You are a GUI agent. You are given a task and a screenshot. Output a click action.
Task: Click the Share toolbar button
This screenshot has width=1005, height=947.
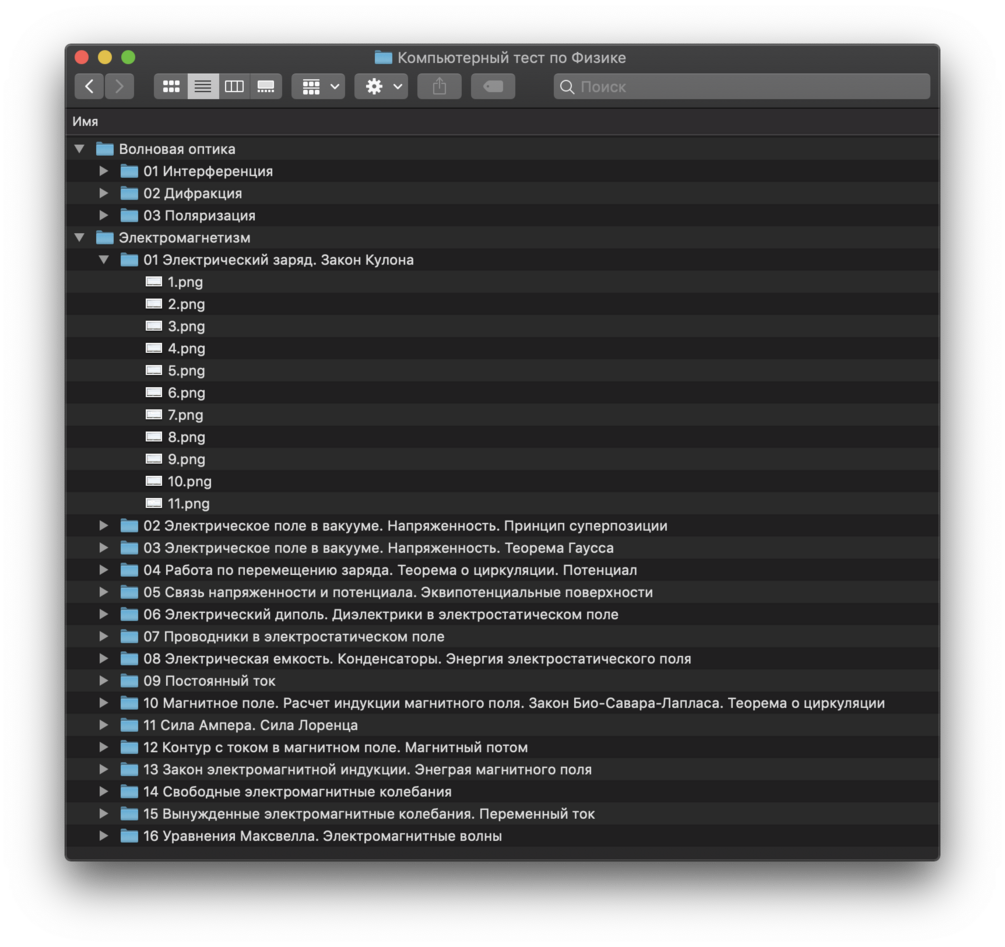439,86
